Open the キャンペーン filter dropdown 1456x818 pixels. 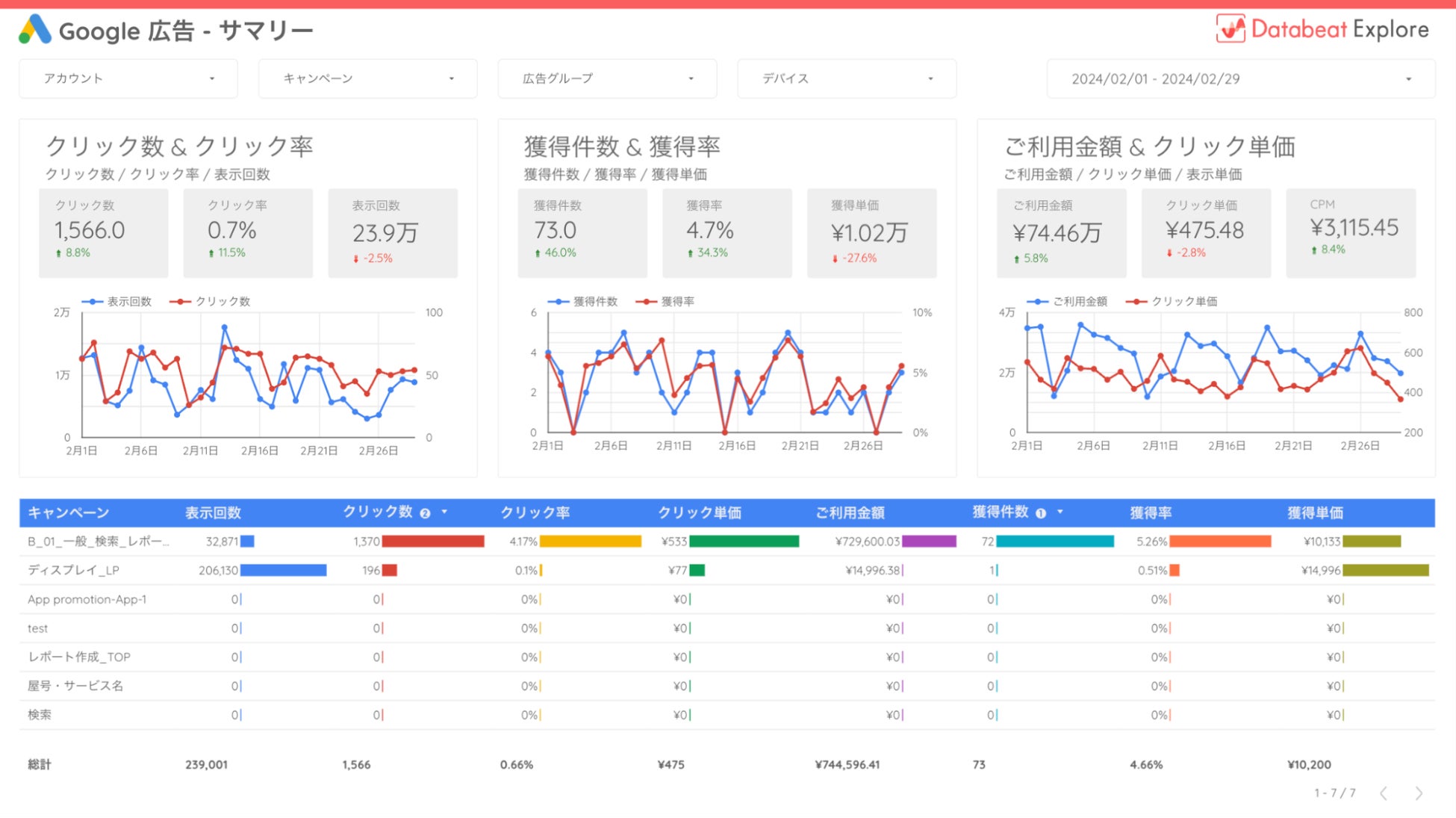pyautogui.click(x=367, y=78)
